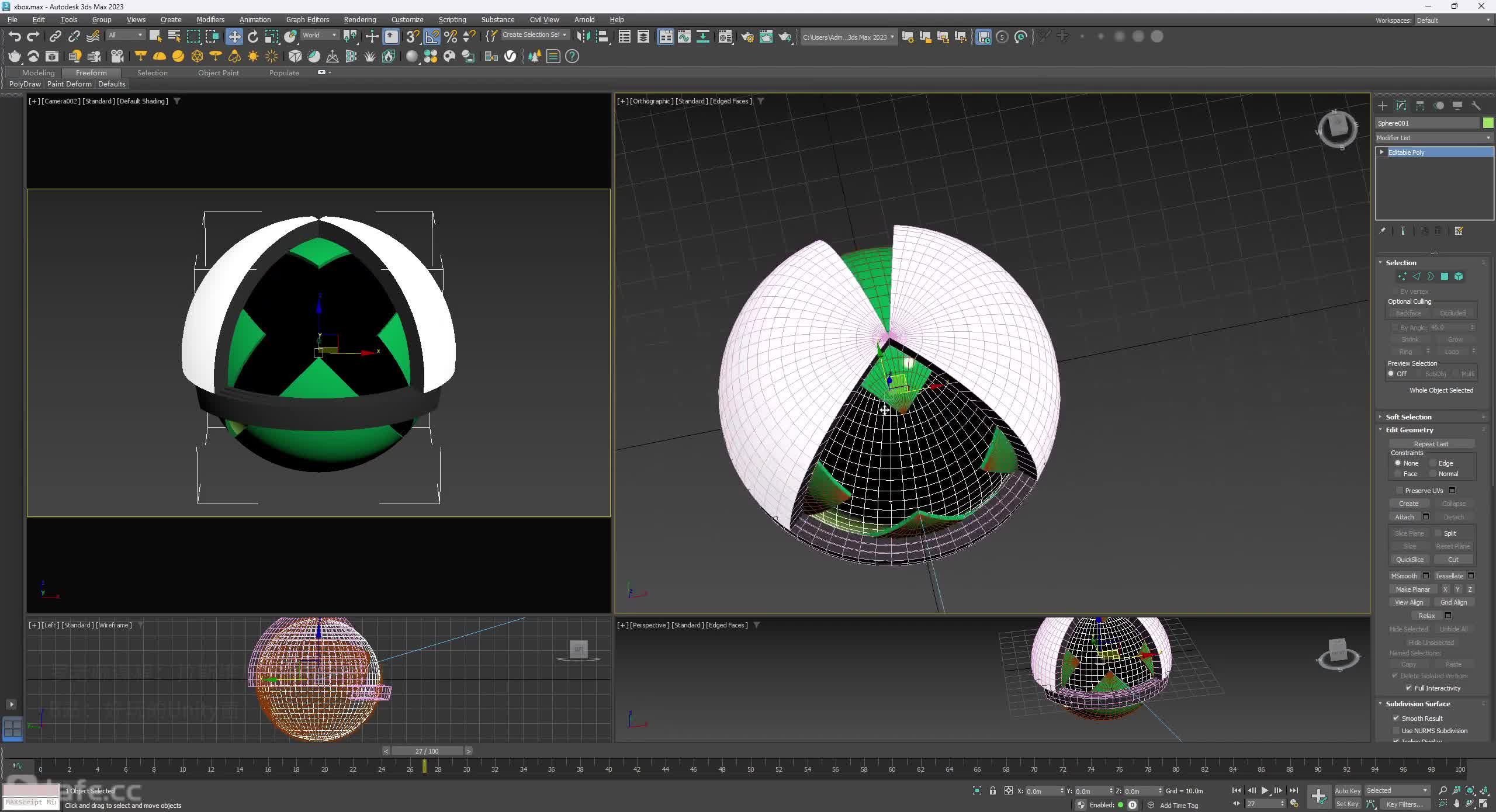Viewport: 1496px width, 812px height.
Task: Click the Make Planar button
Action: (1412, 589)
